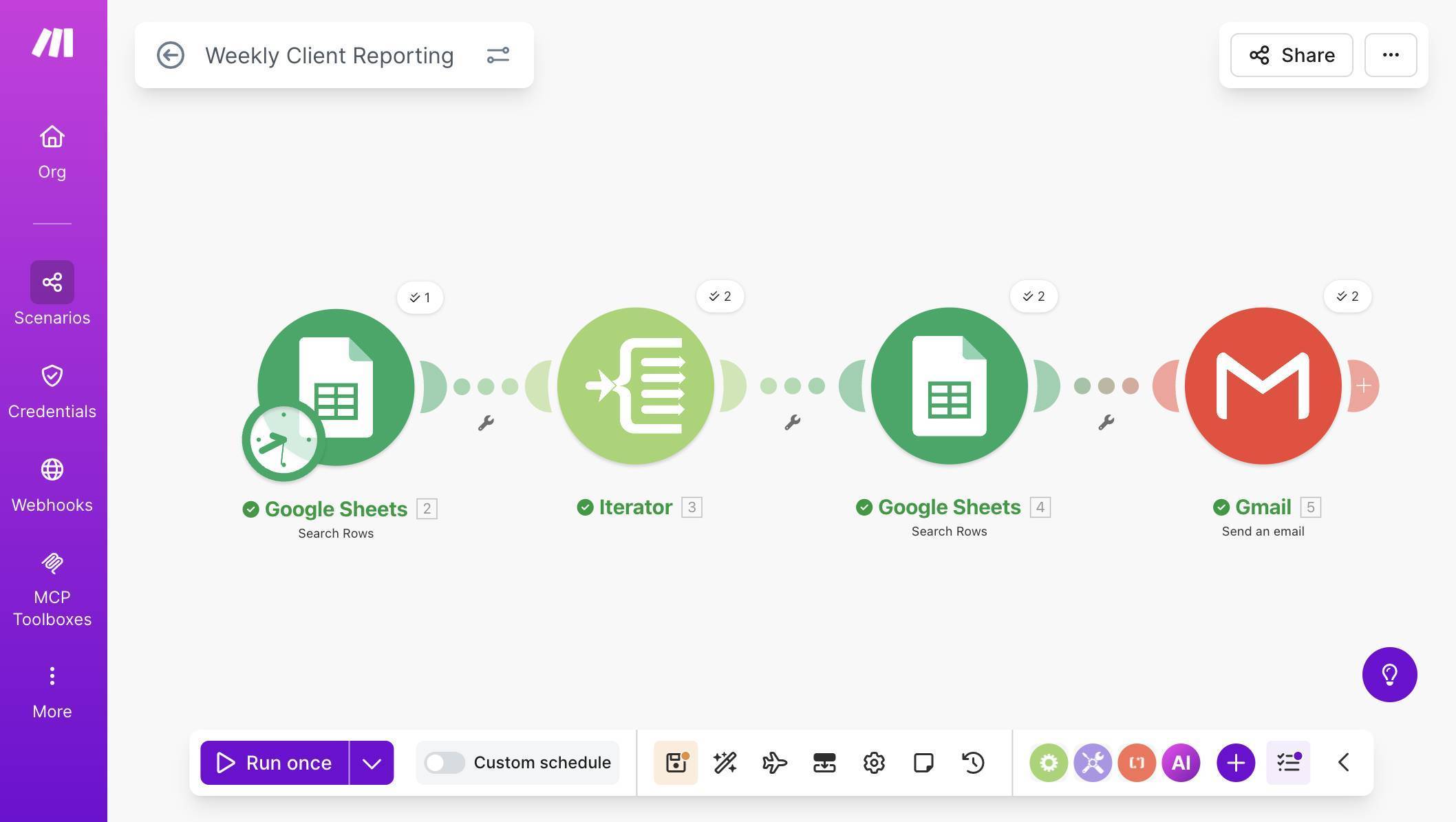The height and width of the screenshot is (822, 1456).
Task: Open the Explain Flow magic wand tool
Action: pos(725,762)
